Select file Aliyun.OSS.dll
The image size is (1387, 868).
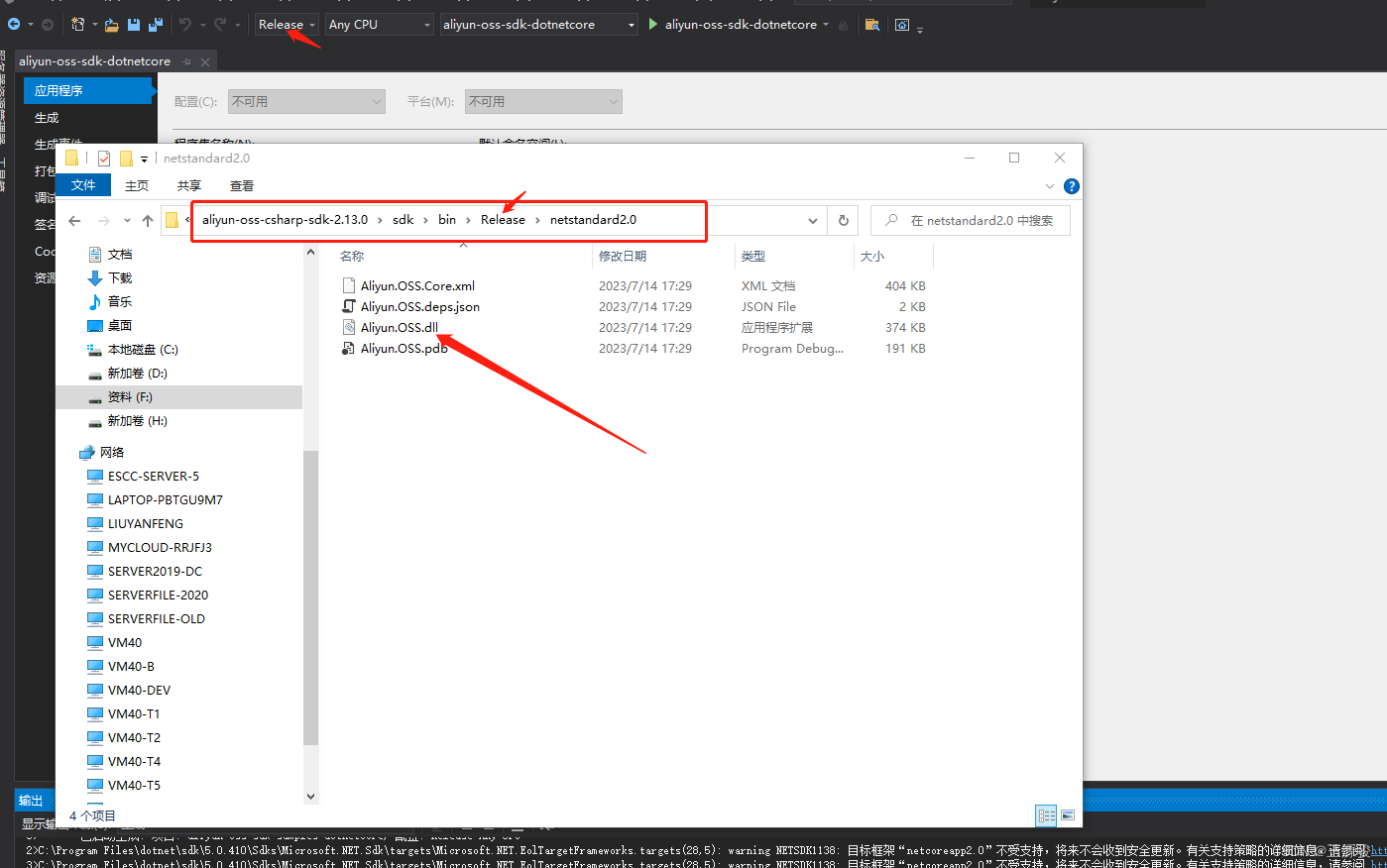400,327
